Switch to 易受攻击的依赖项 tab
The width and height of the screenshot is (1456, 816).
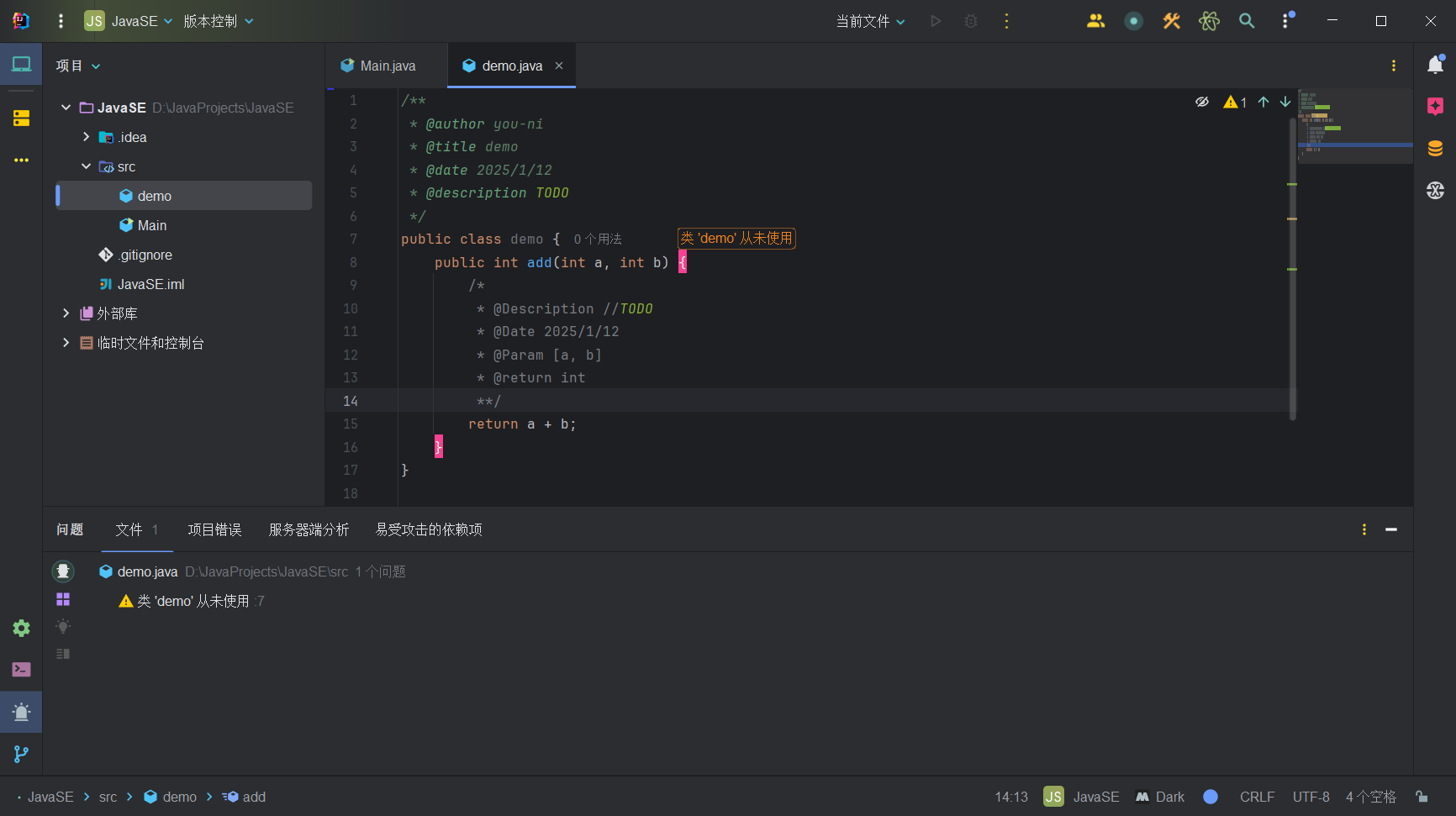tap(429, 529)
